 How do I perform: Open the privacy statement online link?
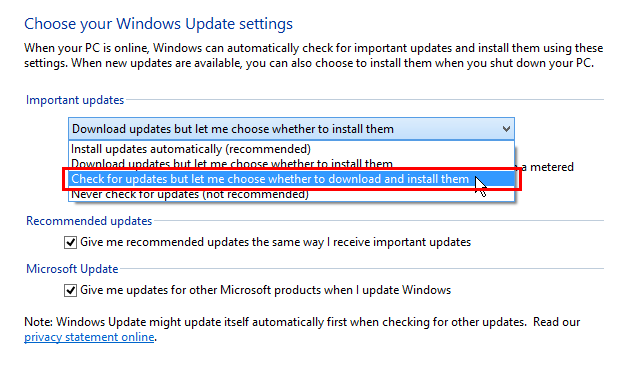(x=89, y=337)
